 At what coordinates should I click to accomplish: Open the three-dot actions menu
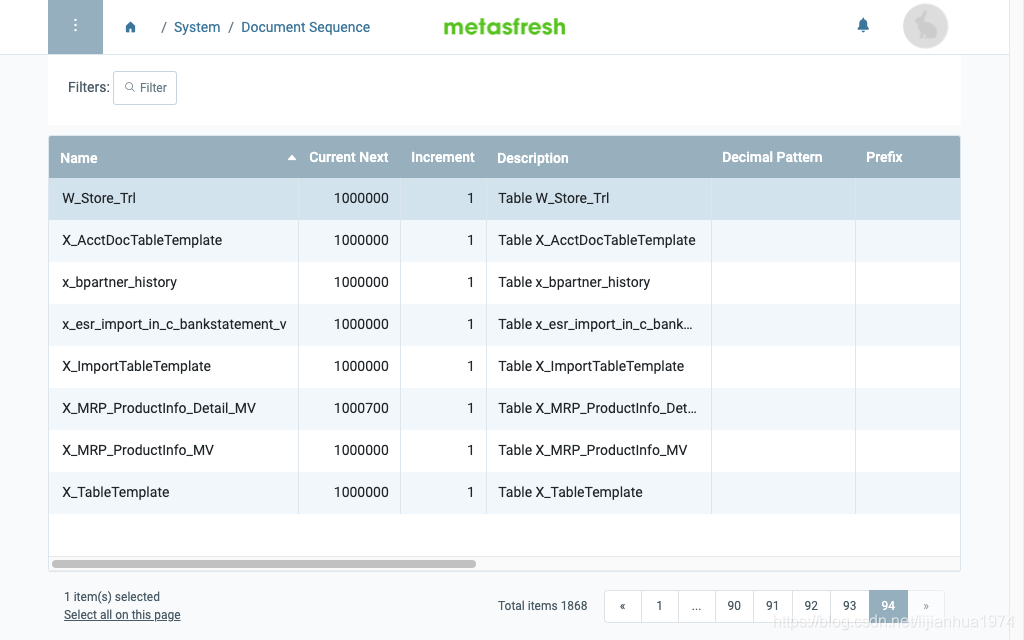pos(75,27)
